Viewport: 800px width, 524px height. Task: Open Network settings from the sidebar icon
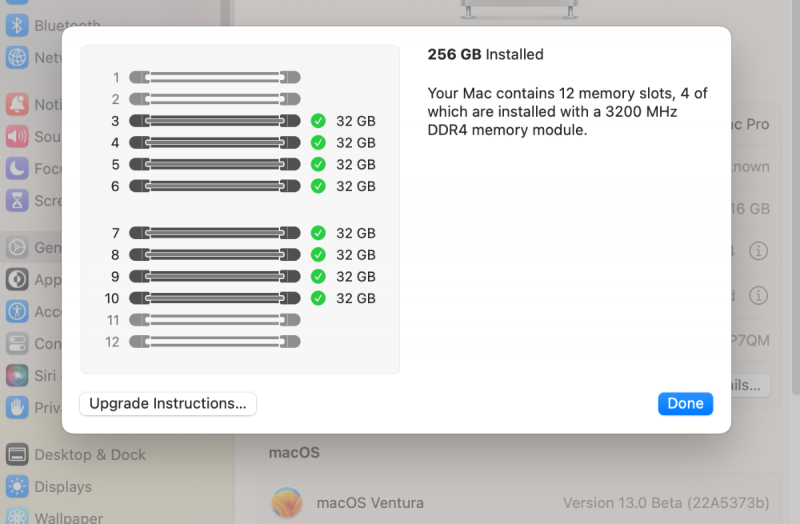click(x=17, y=57)
